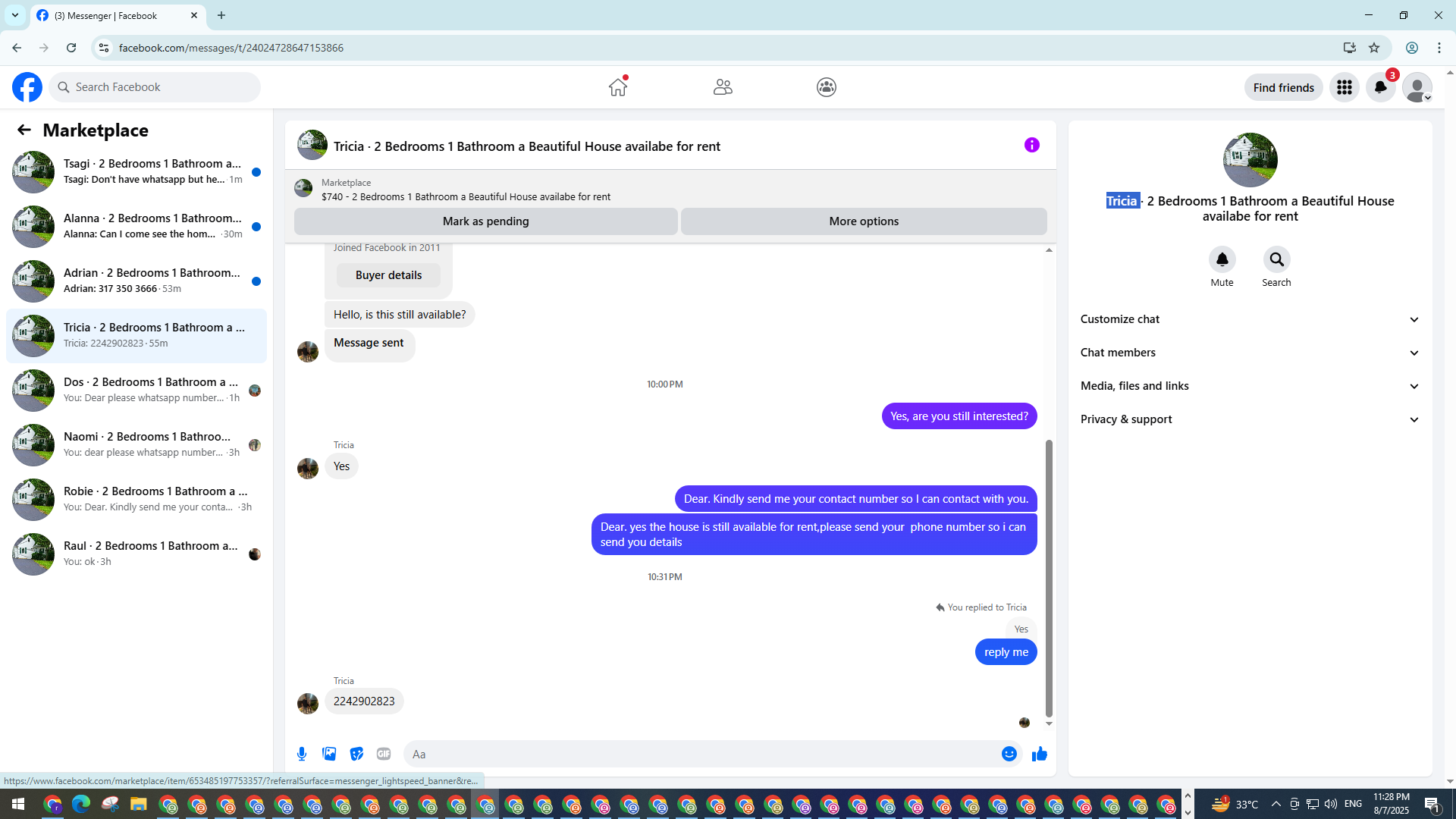This screenshot has height=819, width=1456.
Task: Open the Friends tab in top navigation
Action: tap(723, 87)
